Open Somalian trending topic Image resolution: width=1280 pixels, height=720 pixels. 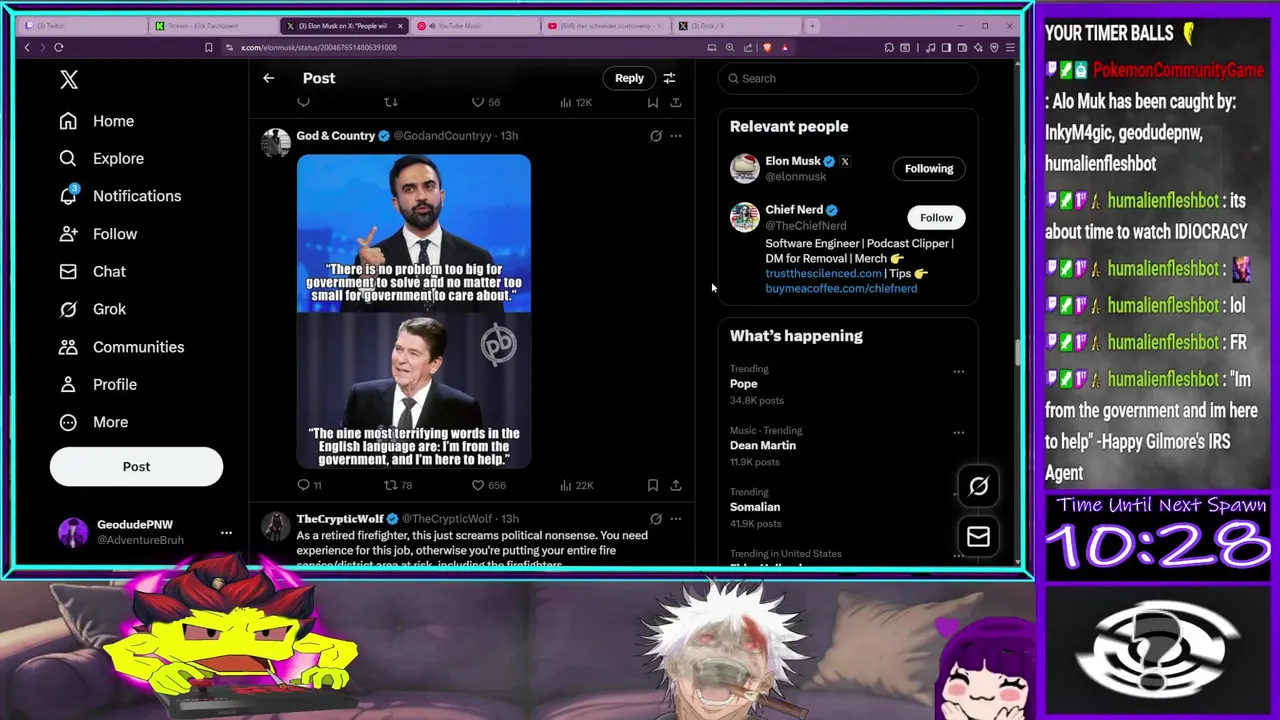755,507
